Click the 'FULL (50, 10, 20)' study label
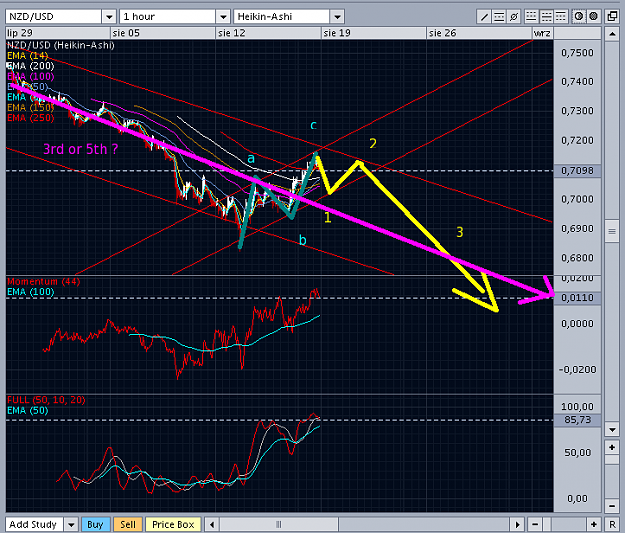 (x=46, y=400)
